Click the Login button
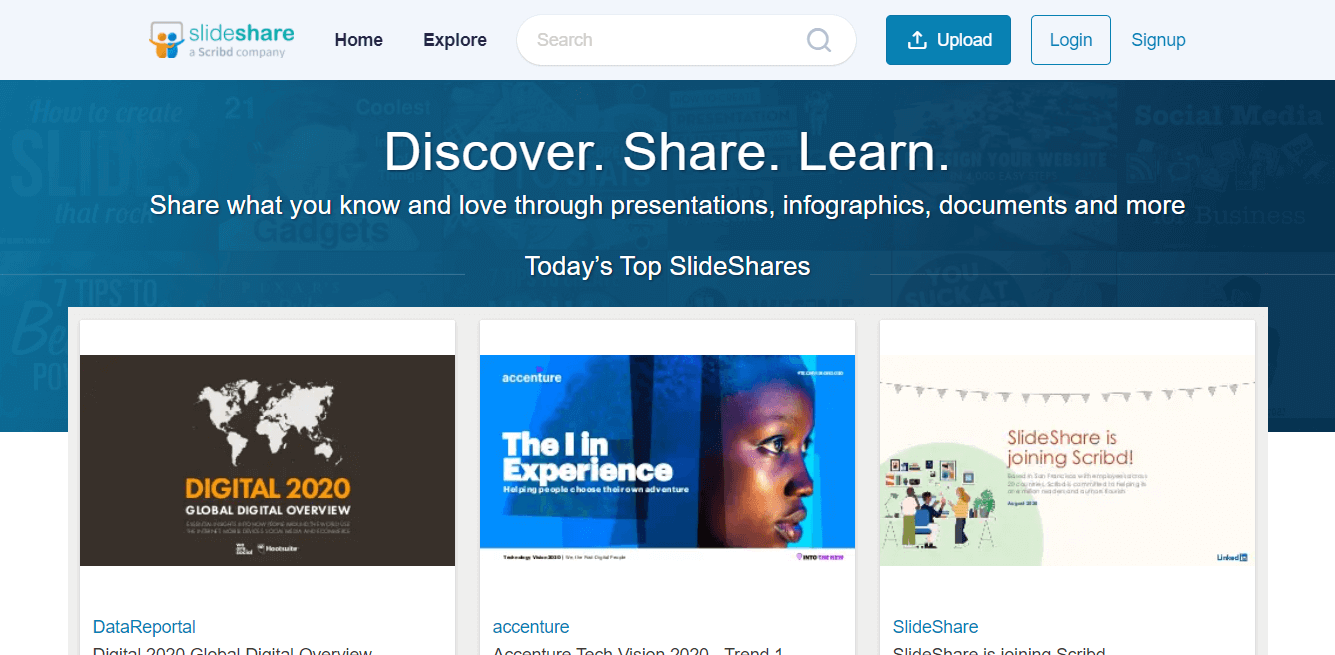Viewport: 1335px width, 655px height. coord(1071,40)
